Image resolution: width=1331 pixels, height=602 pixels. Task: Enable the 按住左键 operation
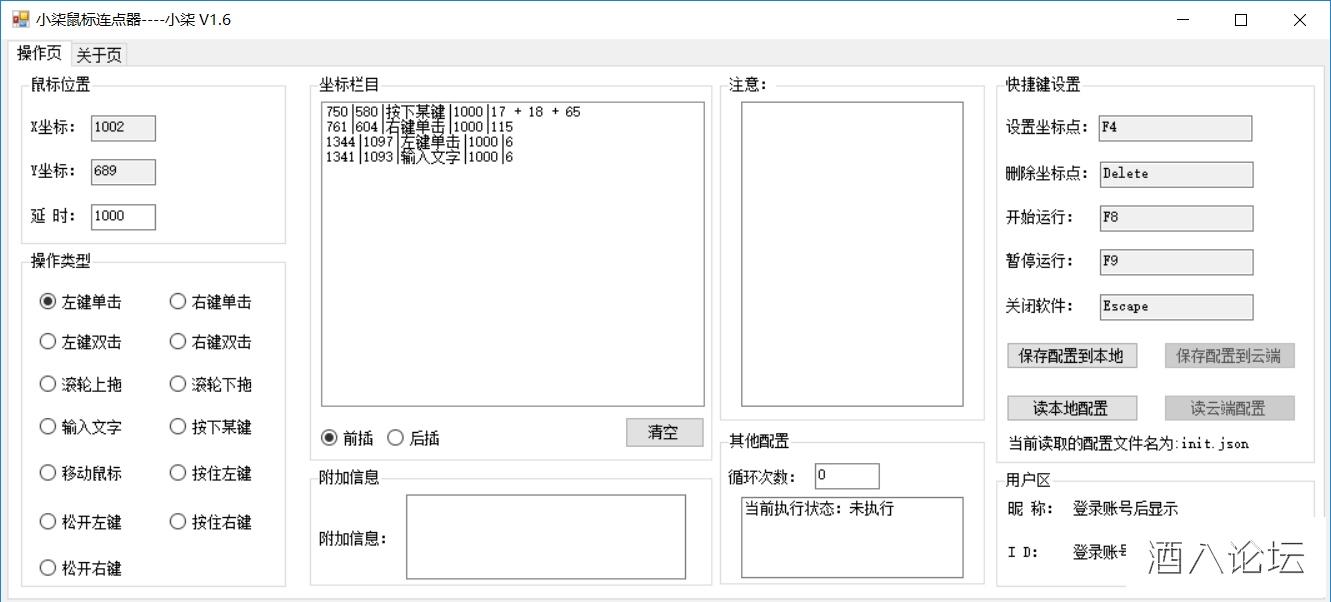pos(177,473)
